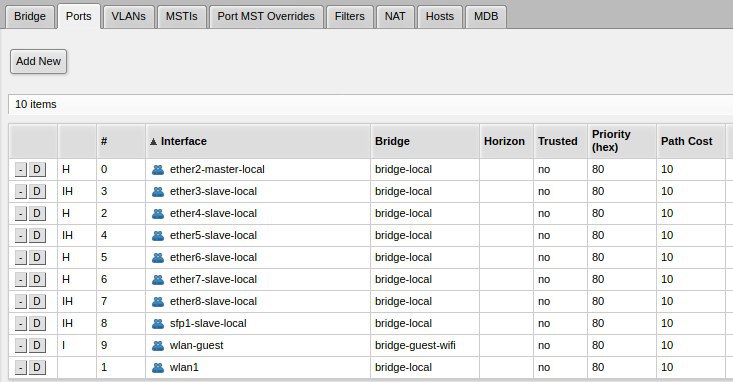Click the ether8-slave-local interface icon

(x=158, y=302)
